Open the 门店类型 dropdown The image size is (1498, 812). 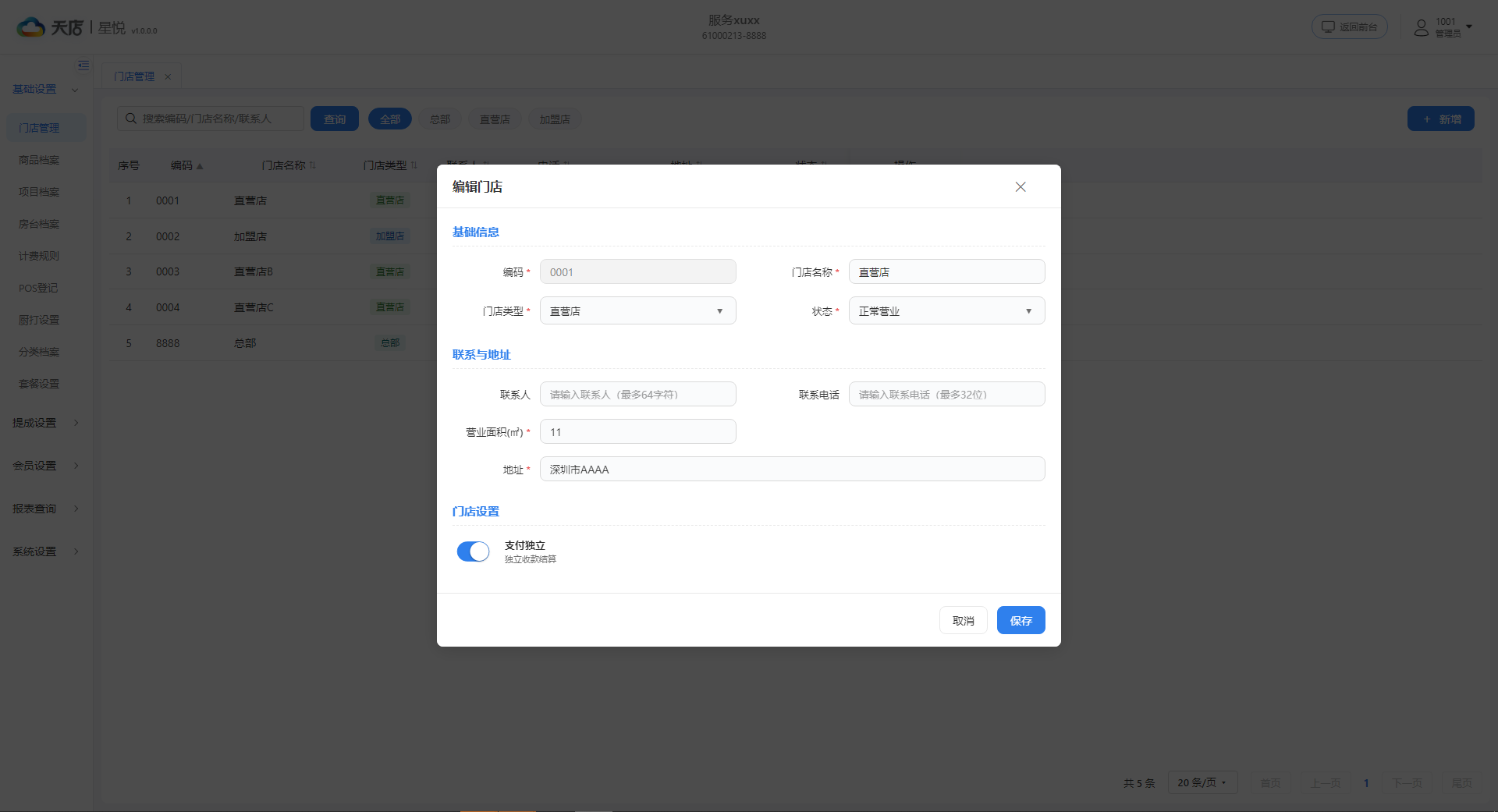[638, 310]
